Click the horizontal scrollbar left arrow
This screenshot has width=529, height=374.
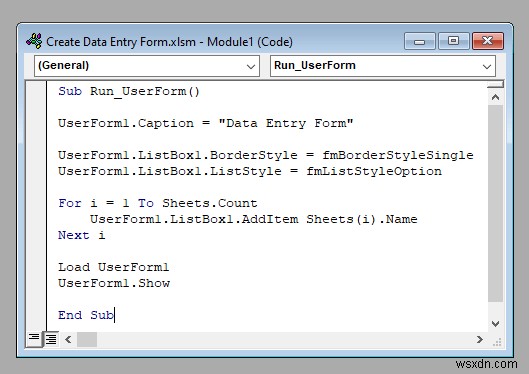tap(68, 339)
